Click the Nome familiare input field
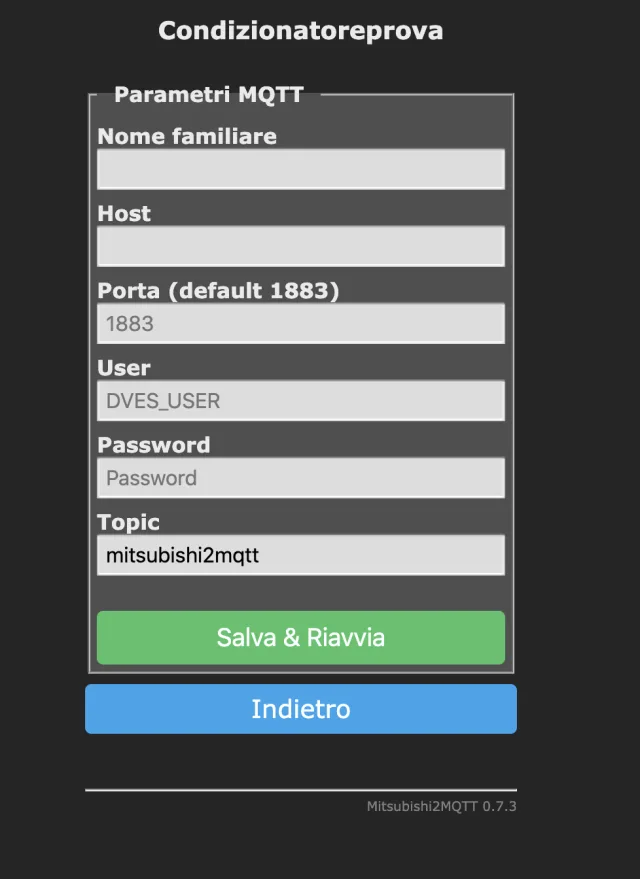The image size is (640, 879). point(300,169)
